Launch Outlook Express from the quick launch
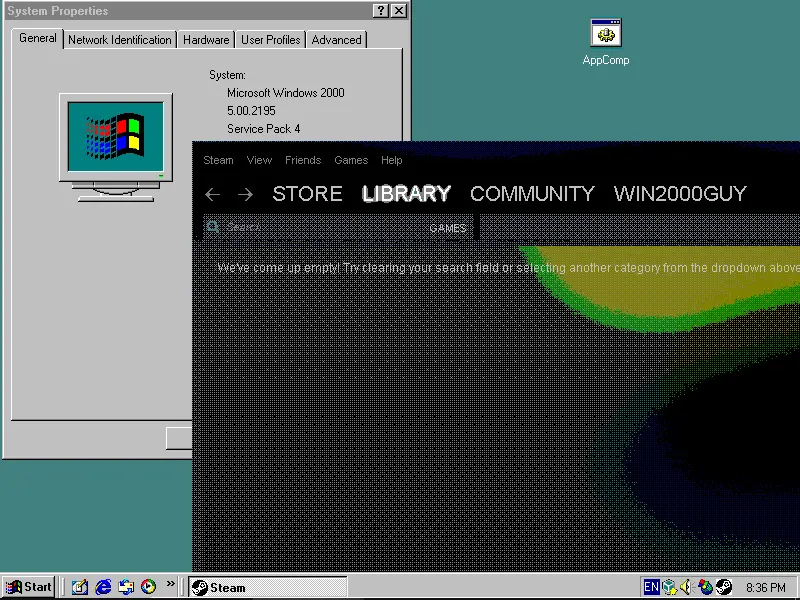This screenshot has width=800, height=600. point(126,587)
